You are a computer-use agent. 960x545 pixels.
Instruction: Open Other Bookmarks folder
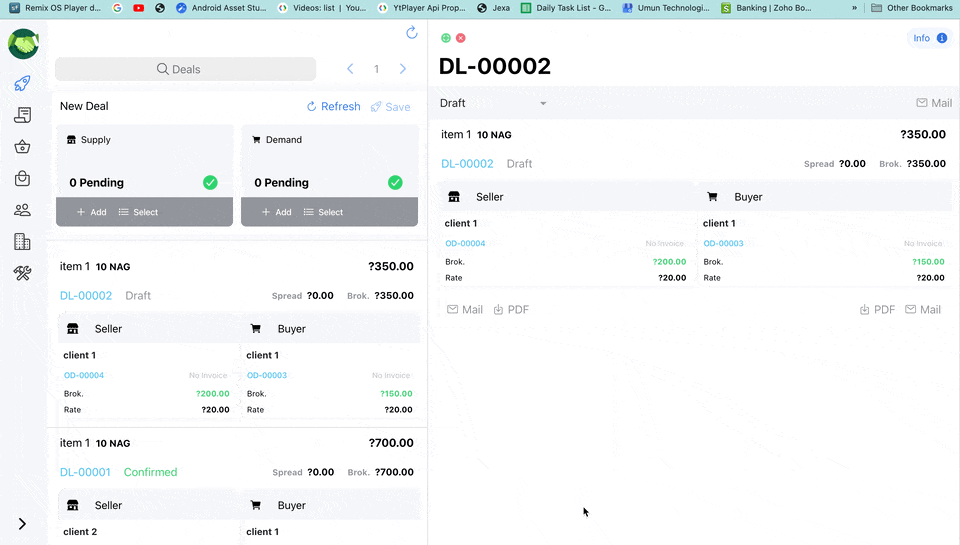(912, 8)
